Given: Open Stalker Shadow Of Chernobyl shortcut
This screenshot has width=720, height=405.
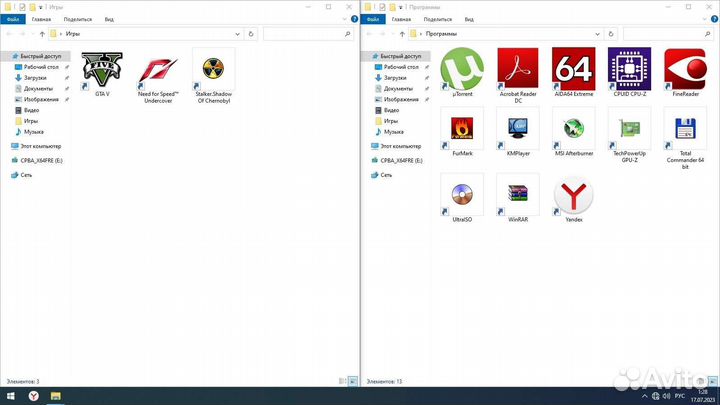Looking at the screenshot, I should [x=214, y=76].
